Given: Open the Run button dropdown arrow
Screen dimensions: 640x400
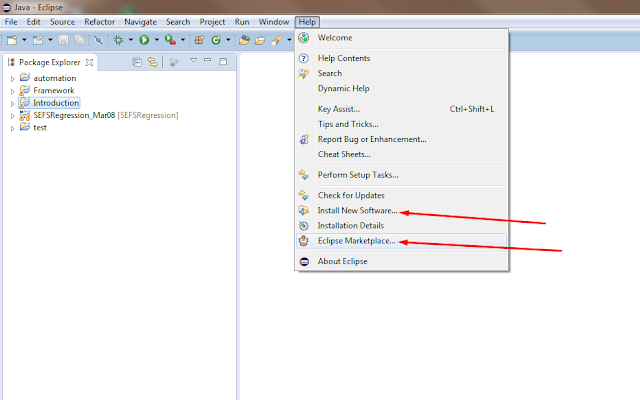Looking at the screenshot, I should tap(156, 40).
